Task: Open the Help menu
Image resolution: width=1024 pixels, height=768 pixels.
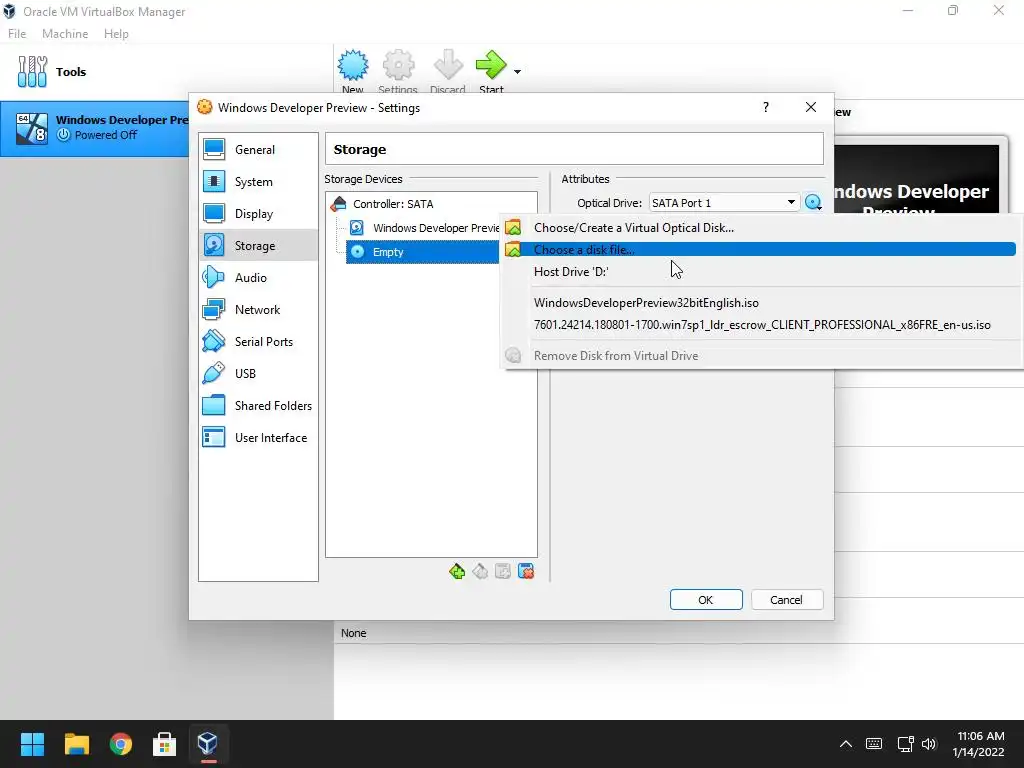Action: pos(116,33)
